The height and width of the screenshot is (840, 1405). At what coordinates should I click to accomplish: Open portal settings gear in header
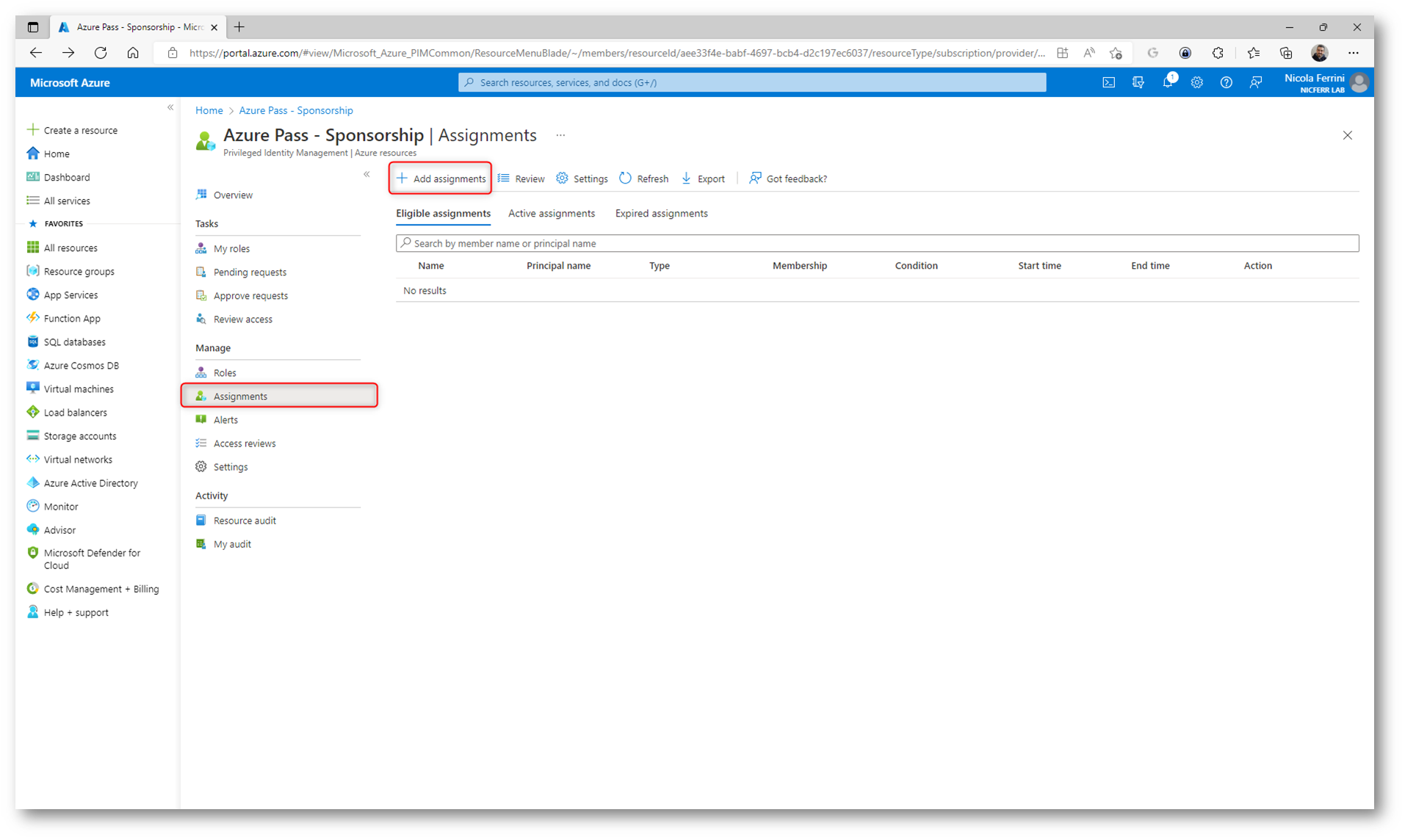point(1196,83)
